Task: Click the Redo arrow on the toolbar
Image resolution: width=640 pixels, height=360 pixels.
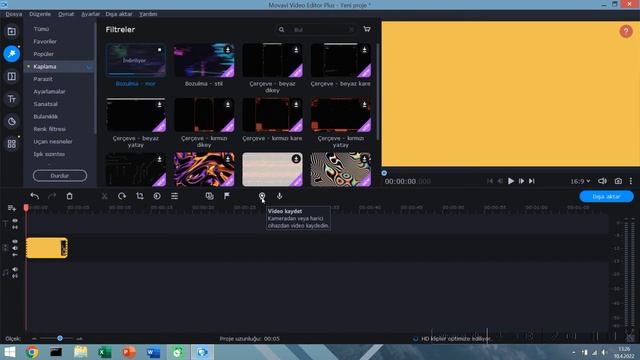Action: click(52, 196)
